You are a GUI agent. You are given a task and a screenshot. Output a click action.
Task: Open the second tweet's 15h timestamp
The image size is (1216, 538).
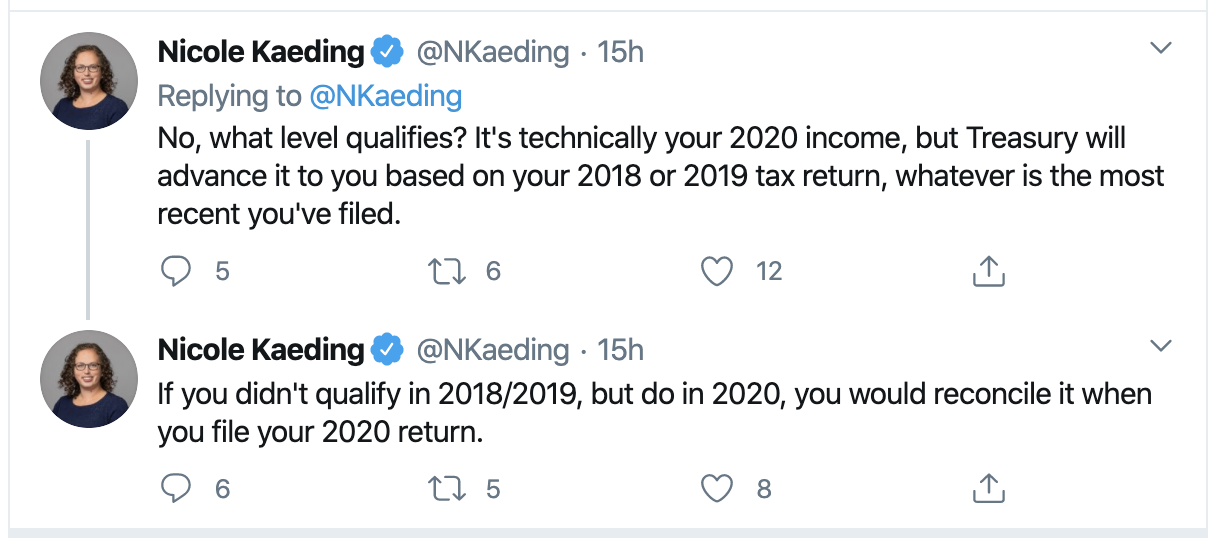(620, 349)
